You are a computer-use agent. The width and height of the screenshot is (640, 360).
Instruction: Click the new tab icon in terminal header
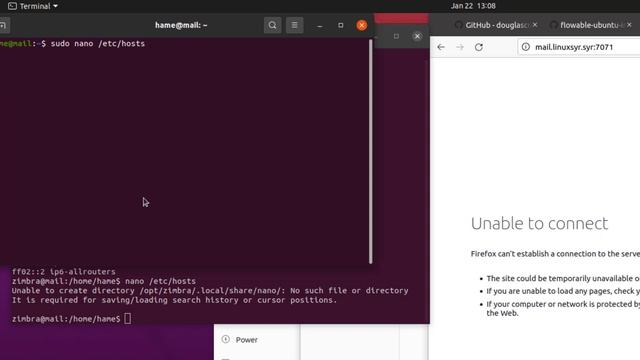click(x=3, y=25)
